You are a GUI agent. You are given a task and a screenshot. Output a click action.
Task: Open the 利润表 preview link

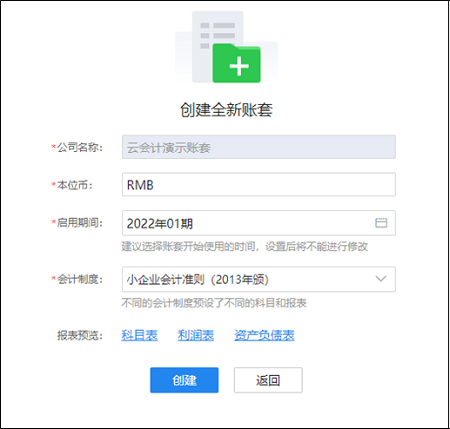tap(196, 335)
